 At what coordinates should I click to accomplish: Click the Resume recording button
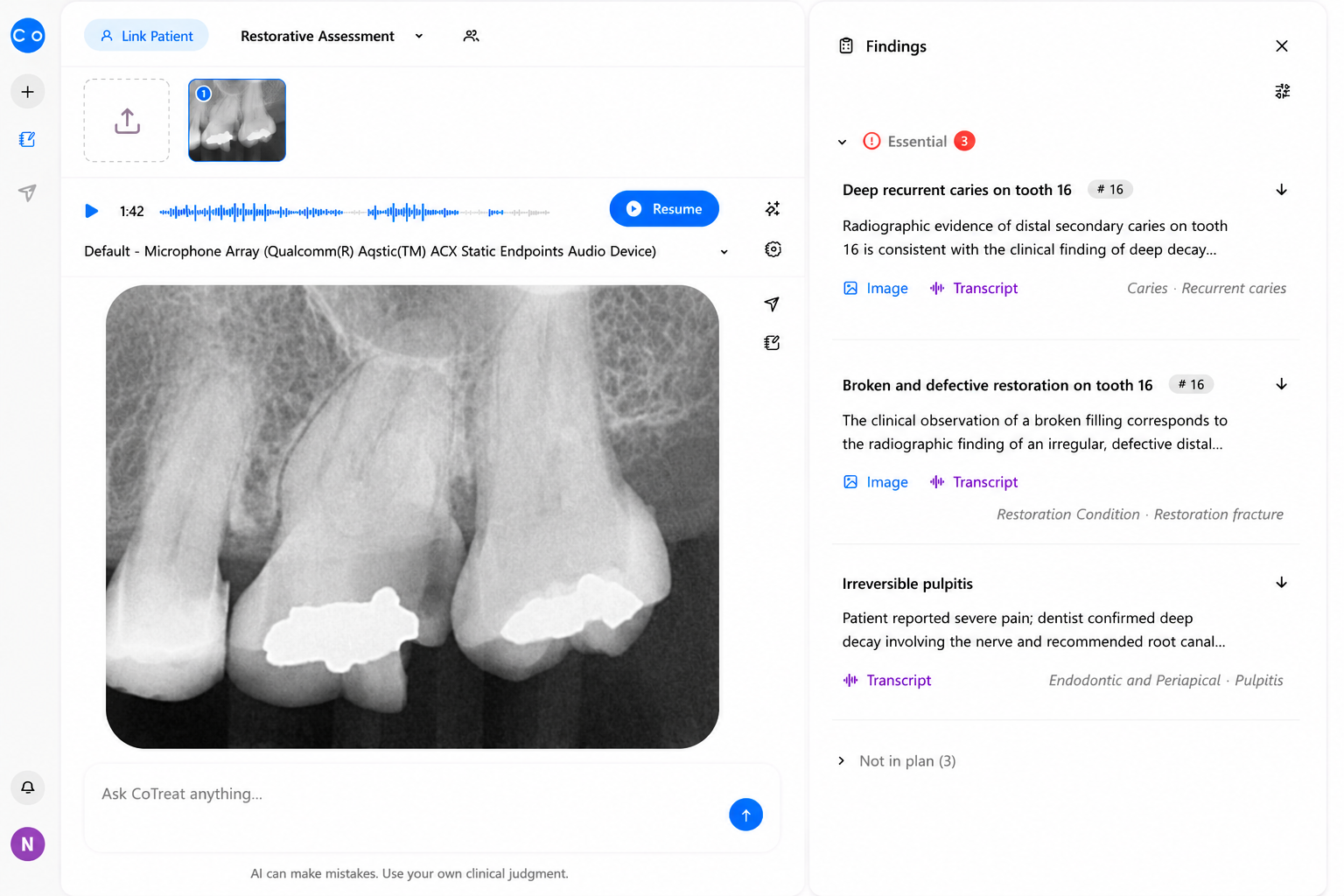[664, 209]
